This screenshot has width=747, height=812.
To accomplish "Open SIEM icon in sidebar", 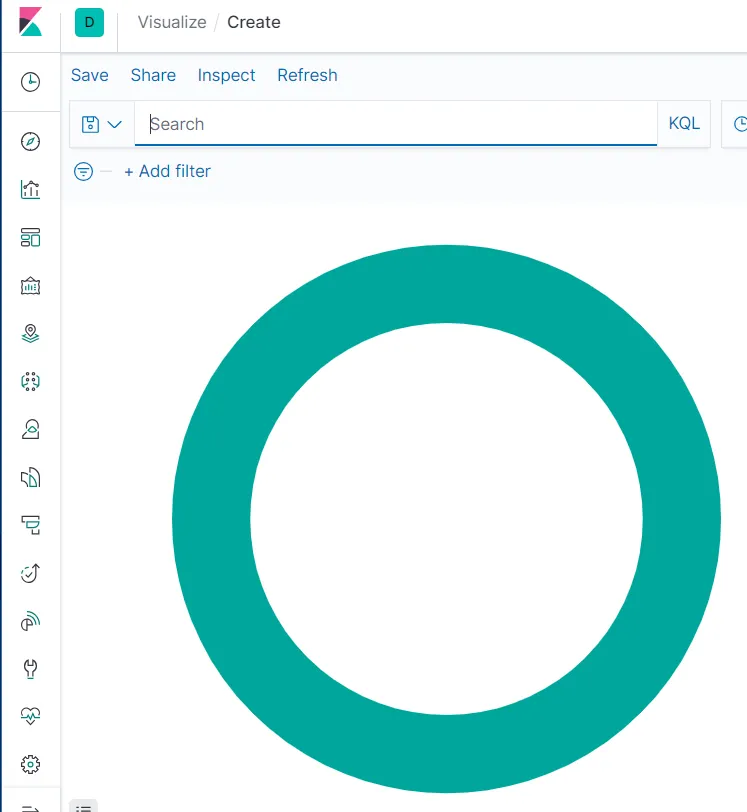I will tap(31, 621).
